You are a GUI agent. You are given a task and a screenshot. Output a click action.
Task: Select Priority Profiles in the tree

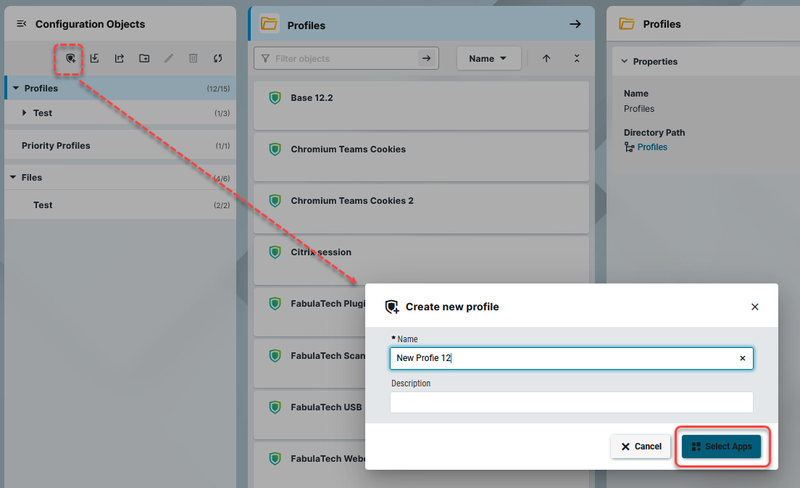[x=56, y=146]
